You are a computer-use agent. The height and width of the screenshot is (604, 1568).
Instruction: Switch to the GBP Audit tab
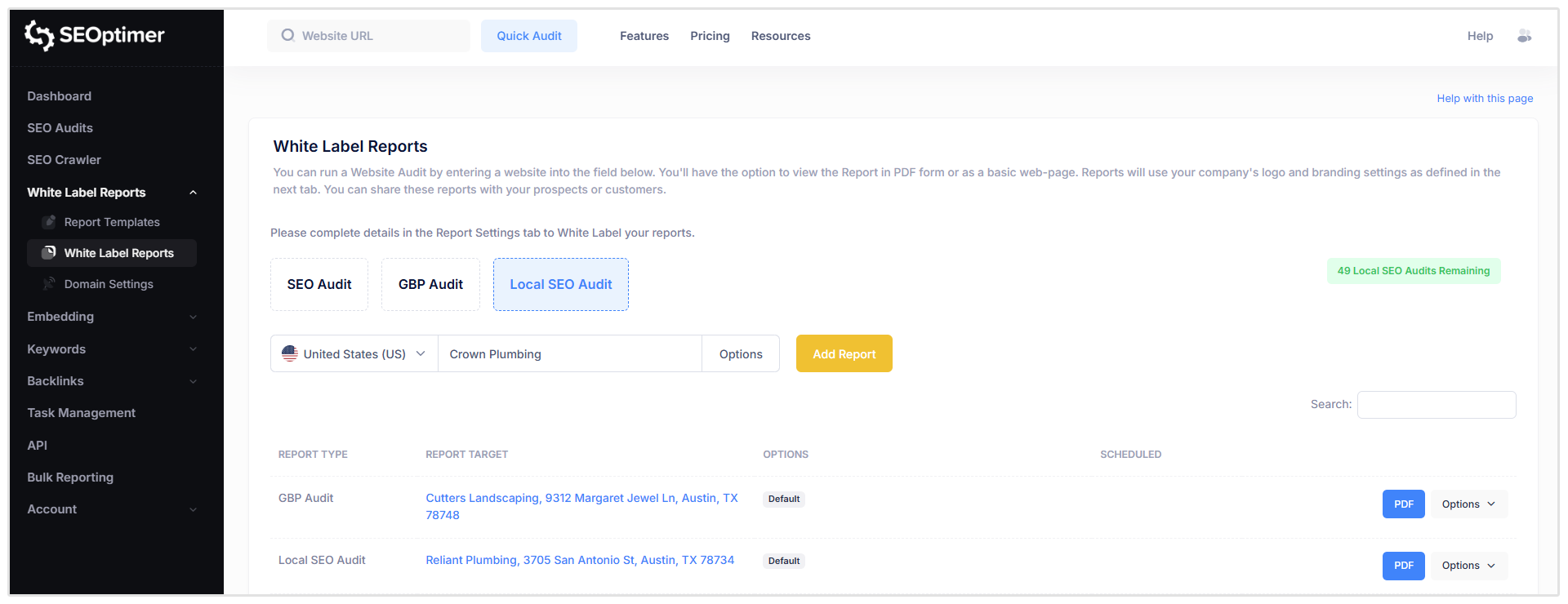pos(430,284)
